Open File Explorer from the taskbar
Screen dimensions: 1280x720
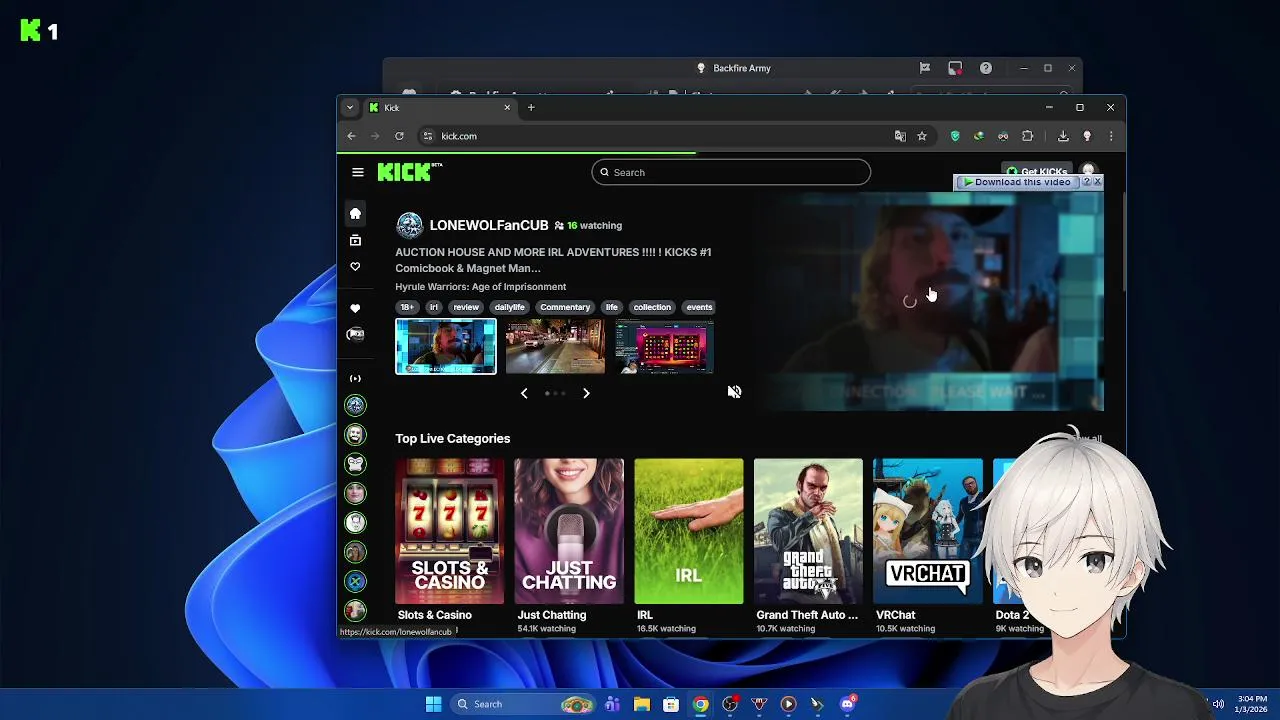point(642,704)
